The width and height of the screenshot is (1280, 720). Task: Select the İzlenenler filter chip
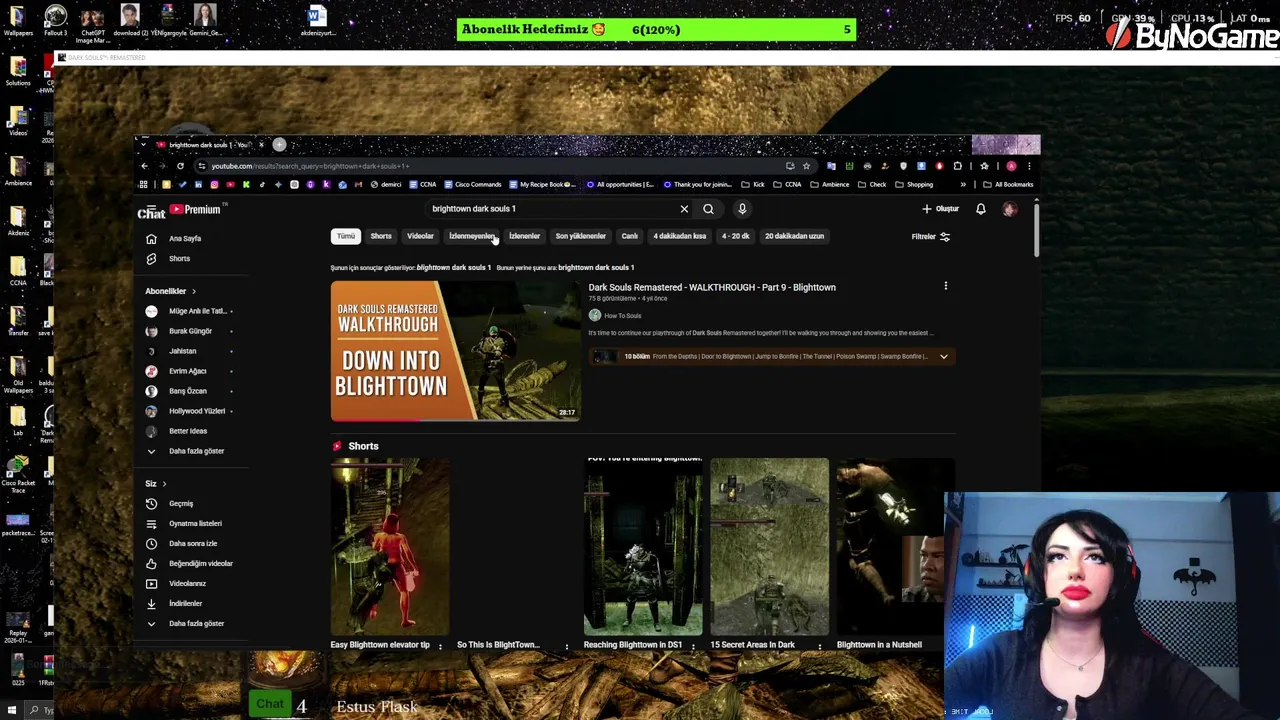click(524, 237)
